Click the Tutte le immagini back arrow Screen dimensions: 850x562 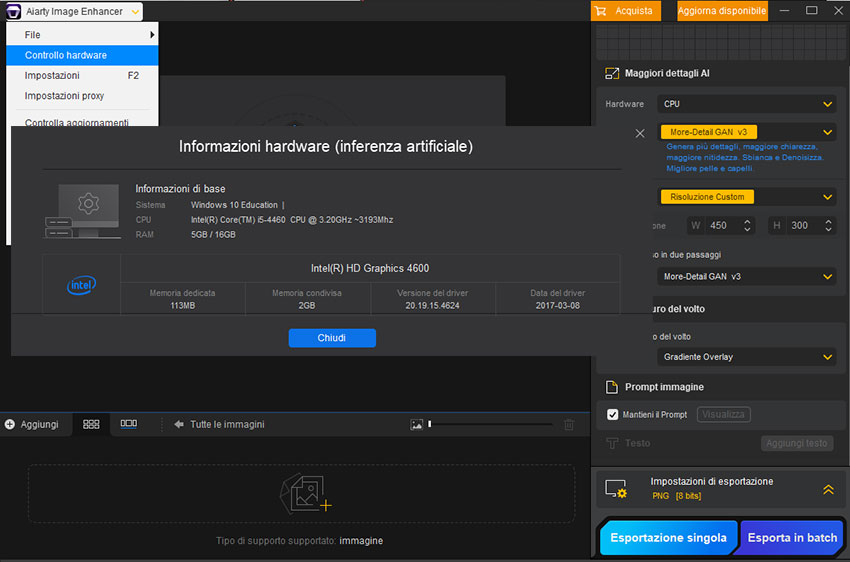(x=179, y=424)
